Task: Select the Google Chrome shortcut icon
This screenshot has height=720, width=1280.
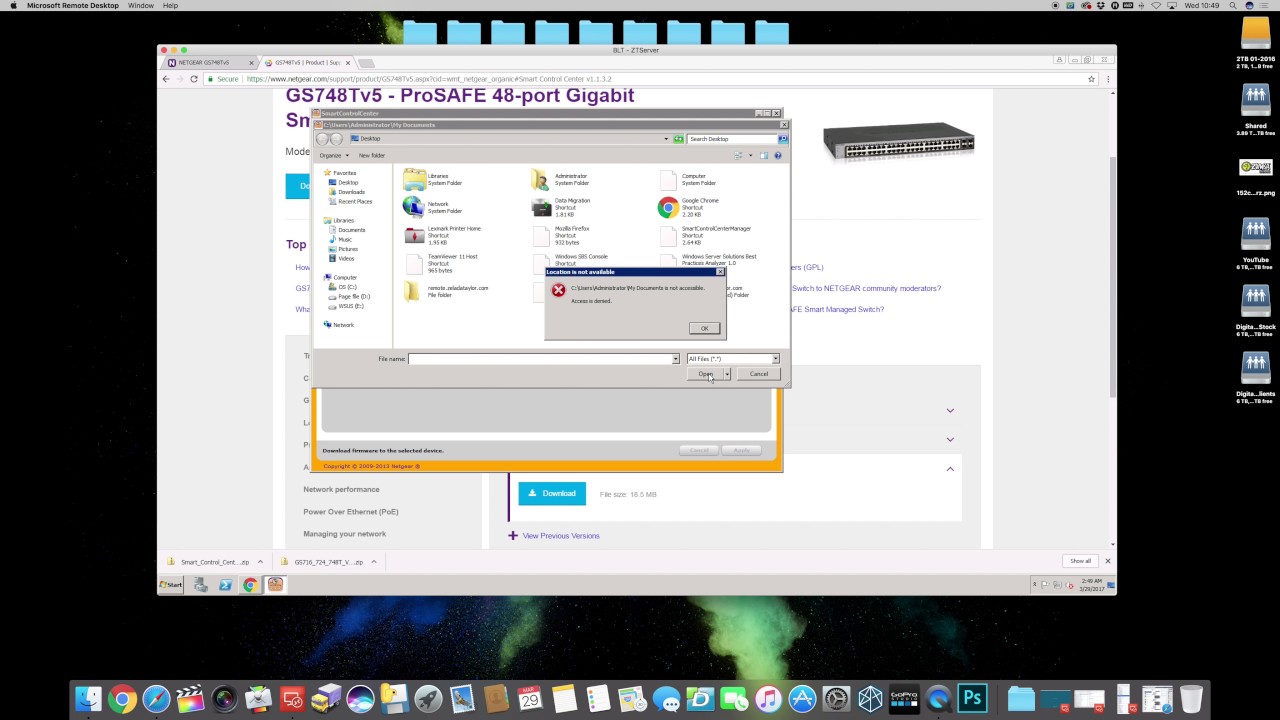Action: (668, 207)
